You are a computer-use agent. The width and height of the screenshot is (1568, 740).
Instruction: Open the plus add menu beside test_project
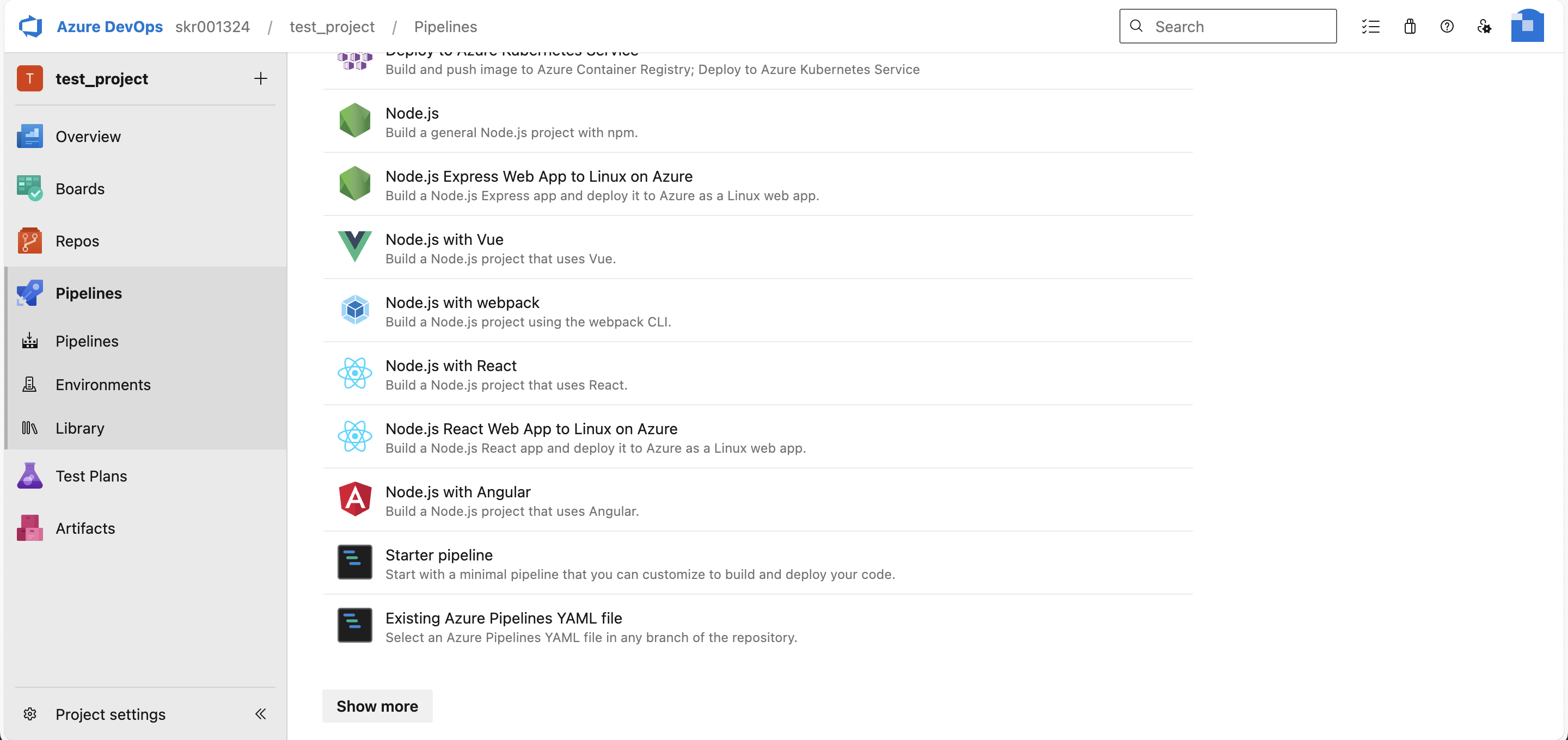click(261, 78)
